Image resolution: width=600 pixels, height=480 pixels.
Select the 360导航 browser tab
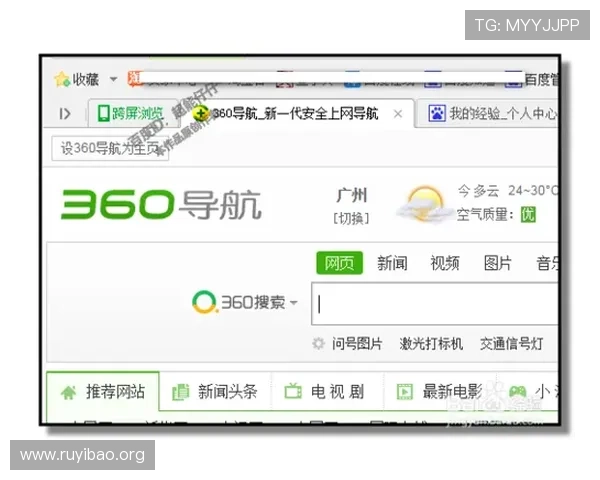pos(295,114)
